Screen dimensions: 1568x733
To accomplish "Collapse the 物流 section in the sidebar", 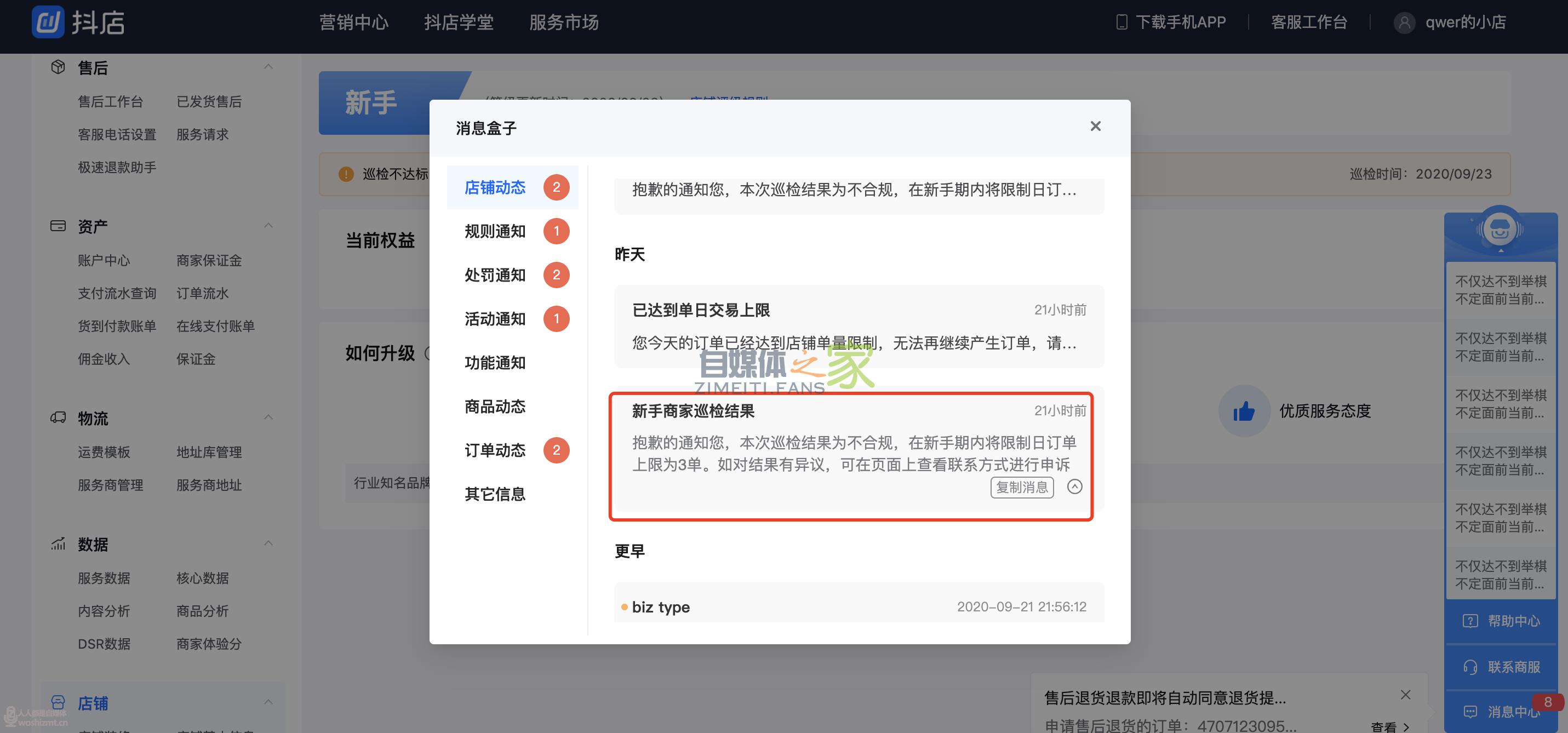I will [x=268, y=416].
